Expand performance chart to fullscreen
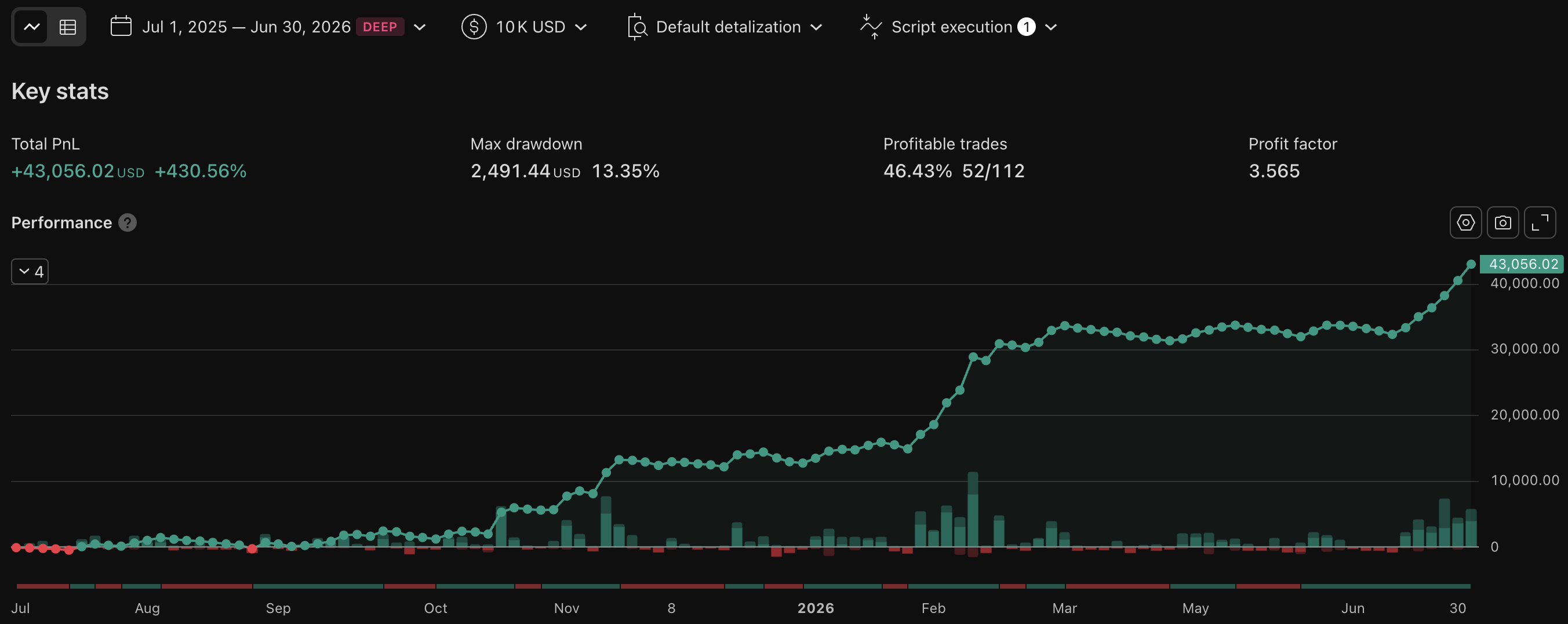Screen dimensions: 1568x624 click(x=1540, y=222)
